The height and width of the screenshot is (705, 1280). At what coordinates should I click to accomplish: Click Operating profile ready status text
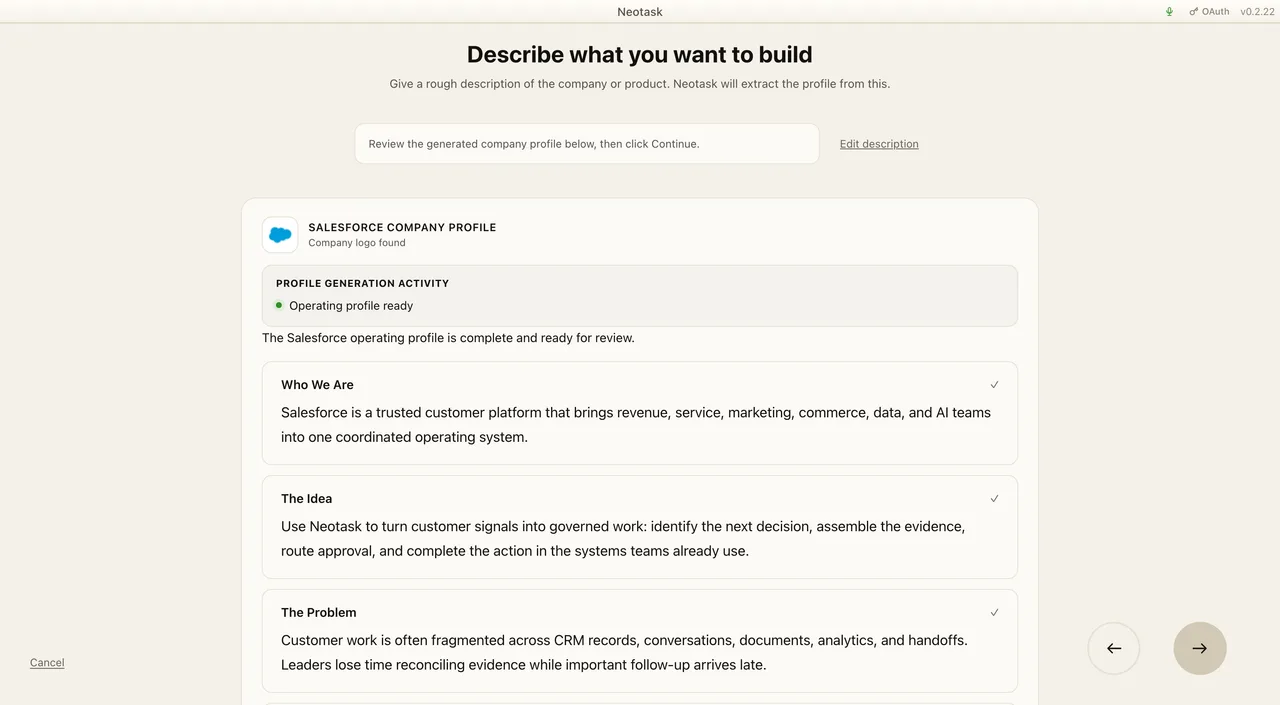tap(351, 306)
